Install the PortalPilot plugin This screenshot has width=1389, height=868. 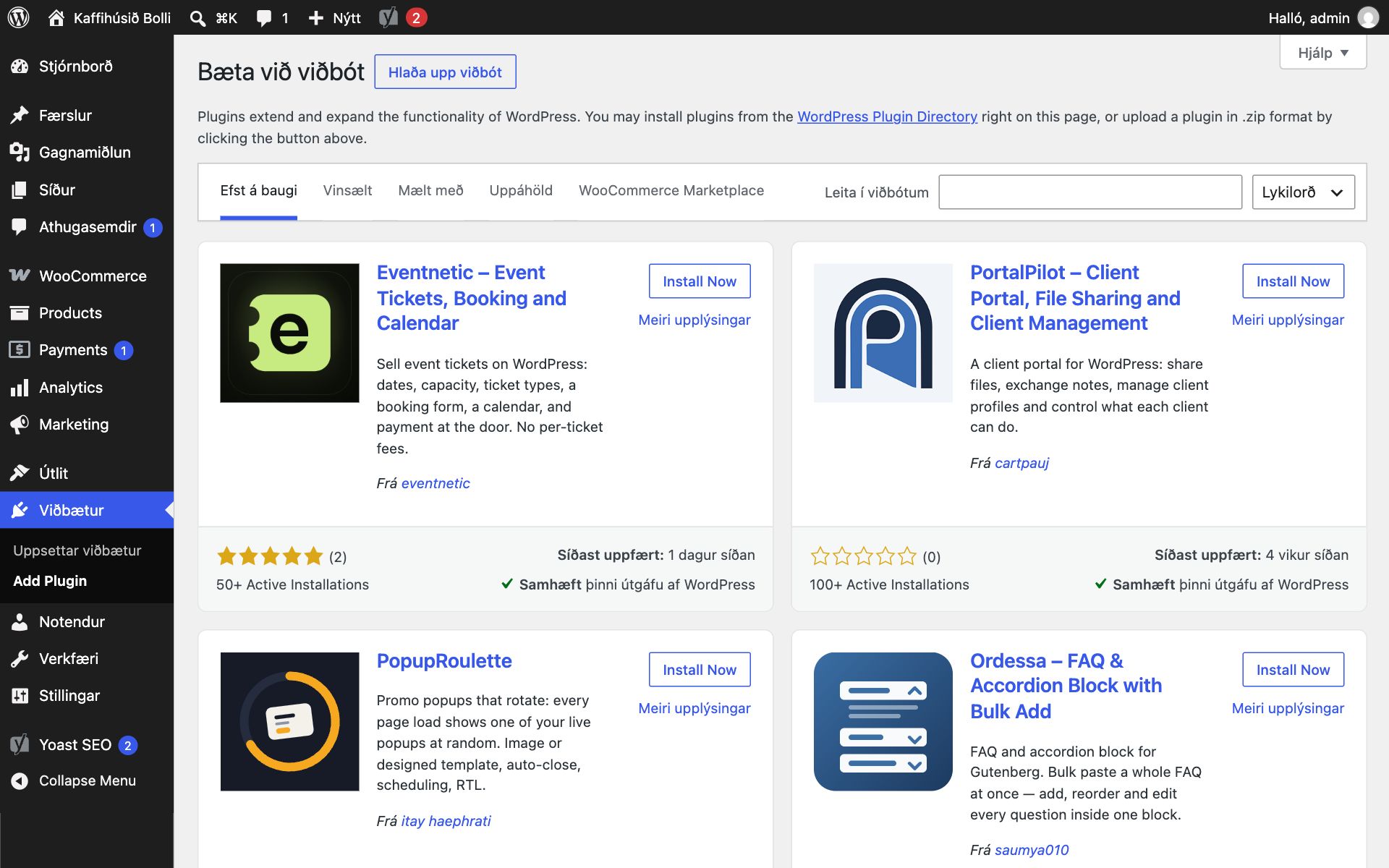[x=1293, y=281]
